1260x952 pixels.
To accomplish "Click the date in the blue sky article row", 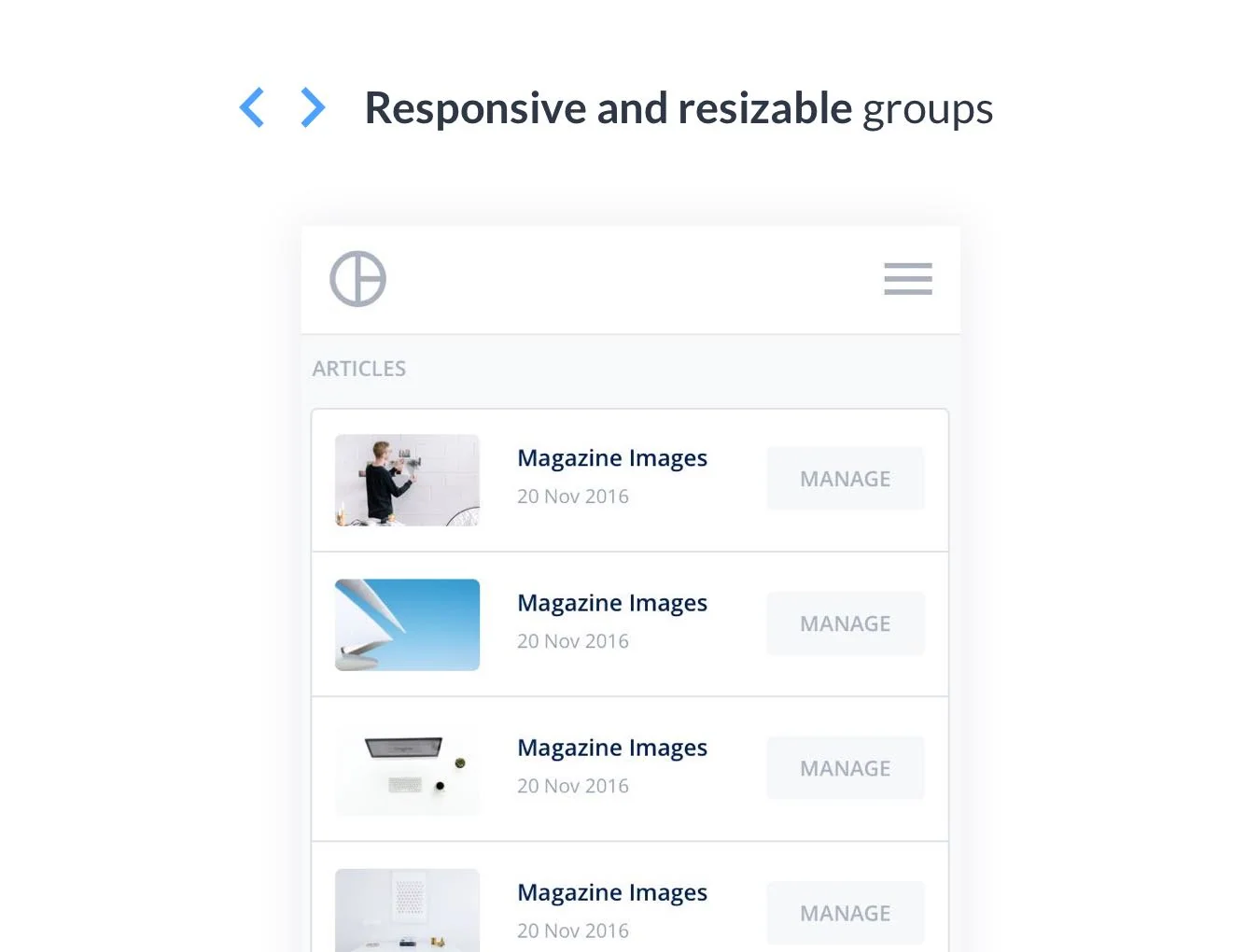I will pos(573,641).
